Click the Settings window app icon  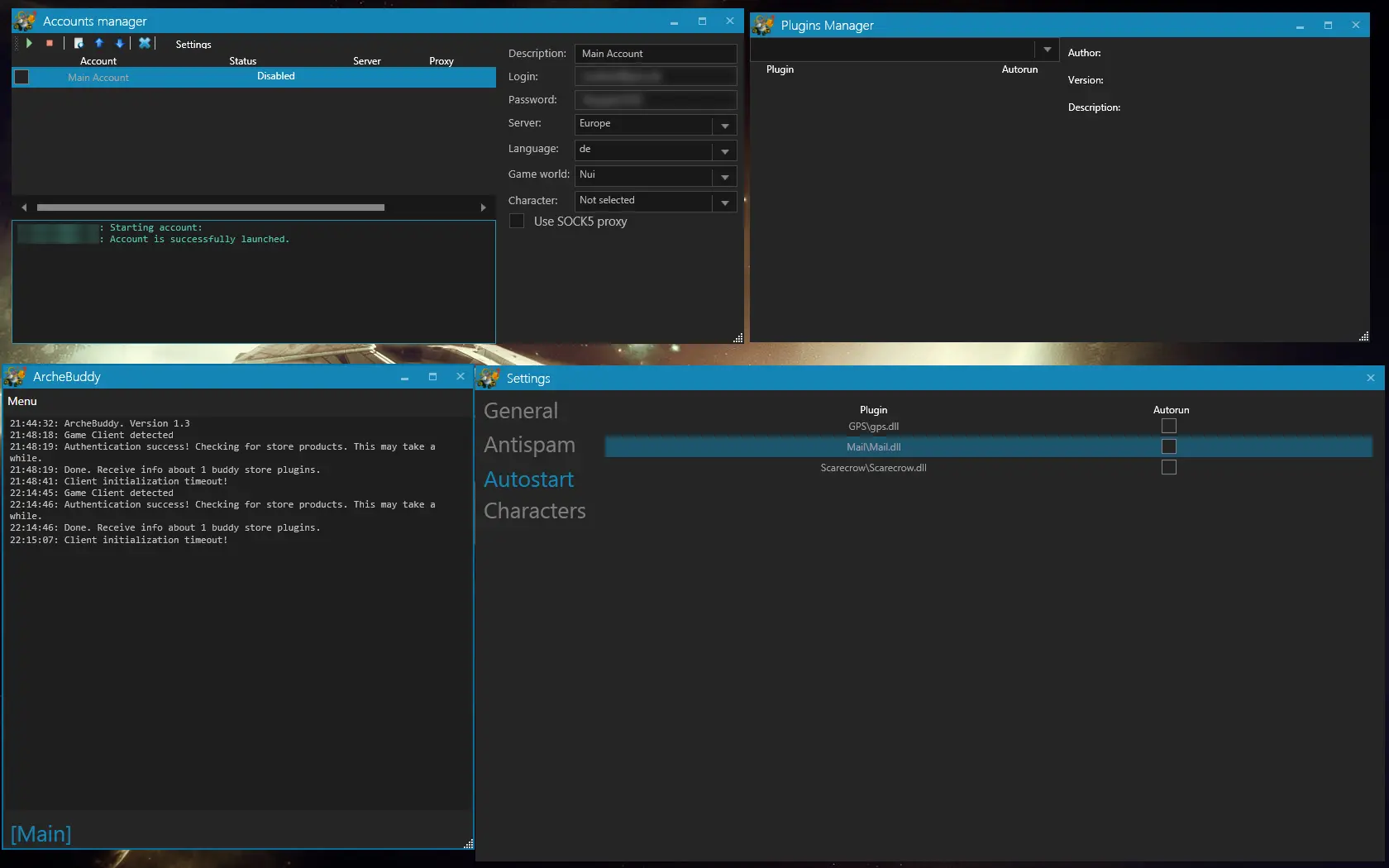489,379
